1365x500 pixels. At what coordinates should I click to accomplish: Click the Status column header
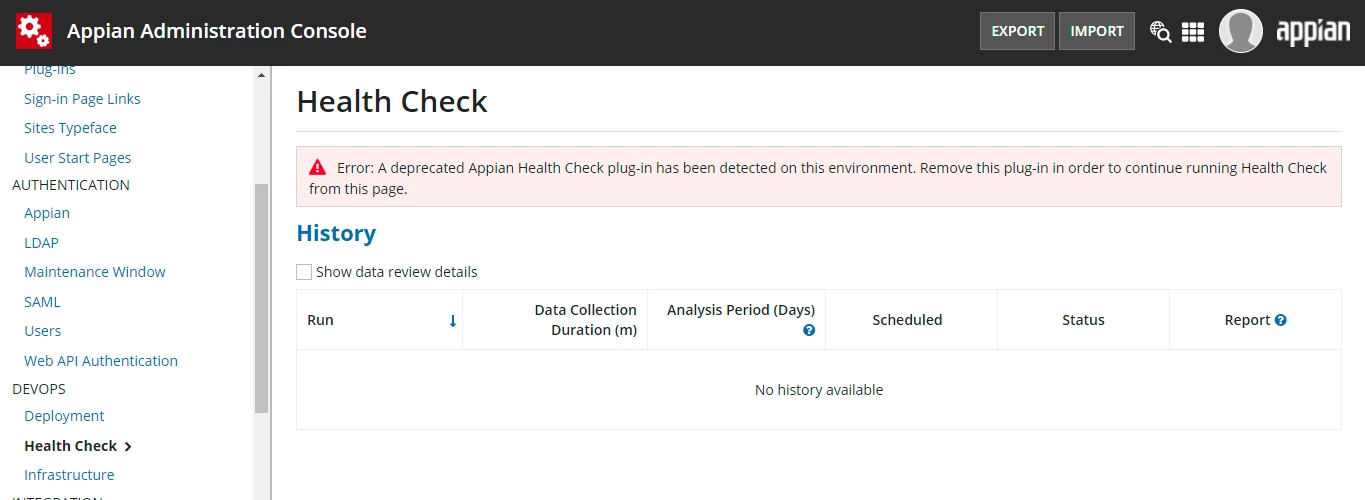pos(1083,320)
